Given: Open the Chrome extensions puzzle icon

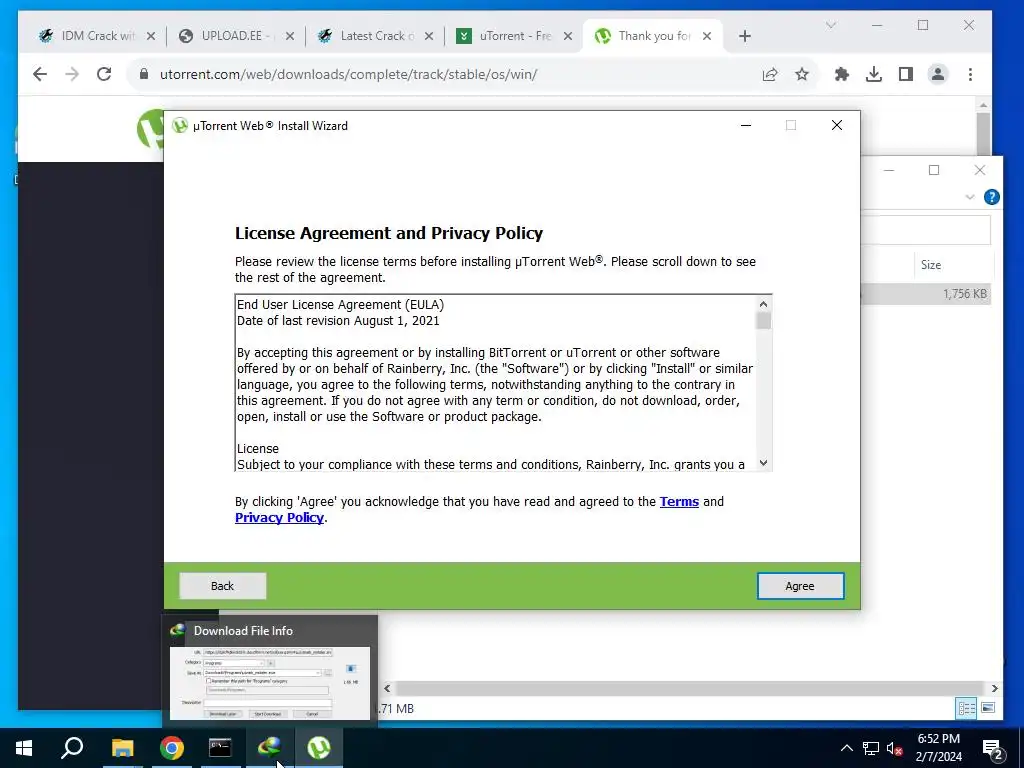Looking at the screenshot, I should click(x=842, y=74).
